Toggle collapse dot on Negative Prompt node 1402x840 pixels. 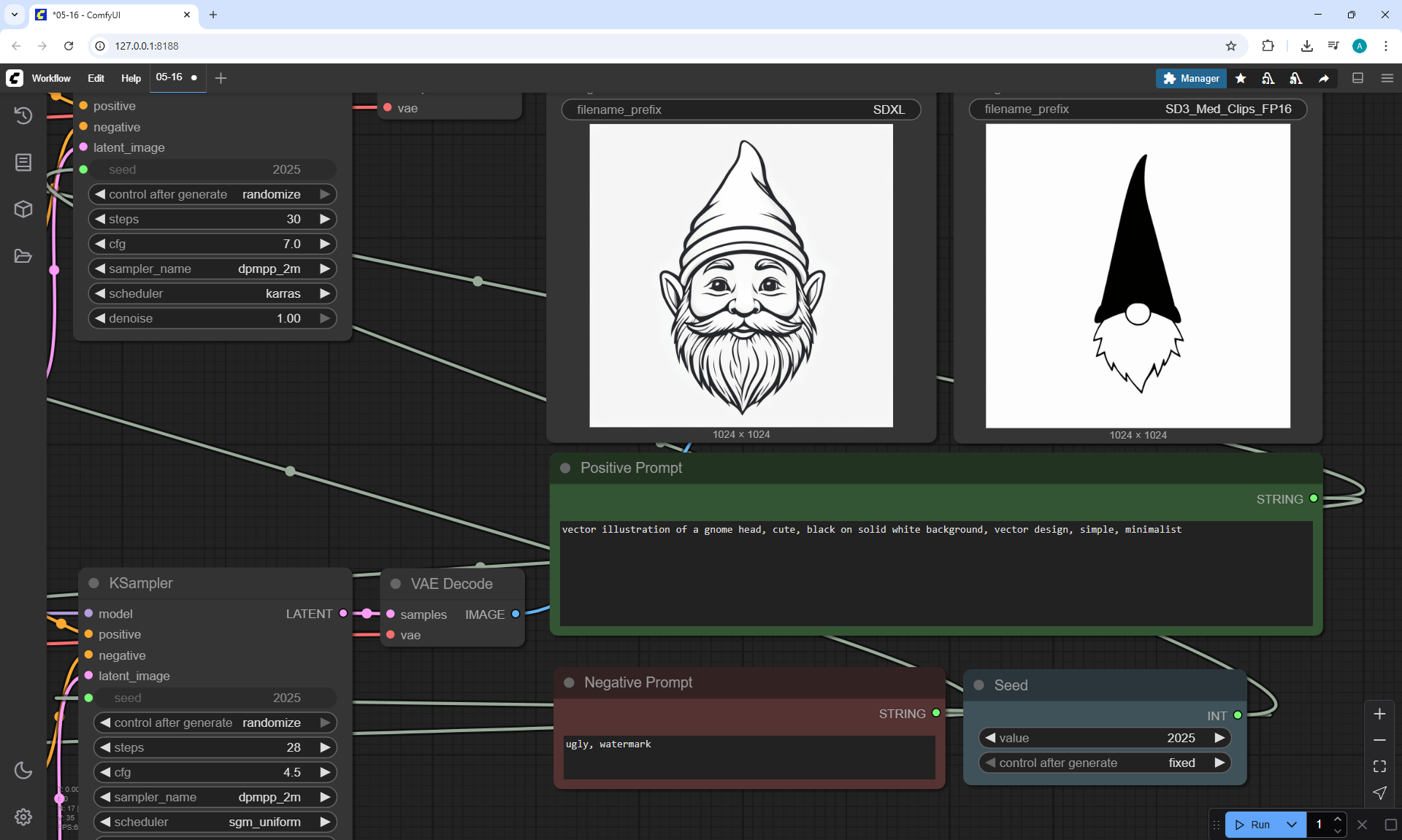pos(569,682)
